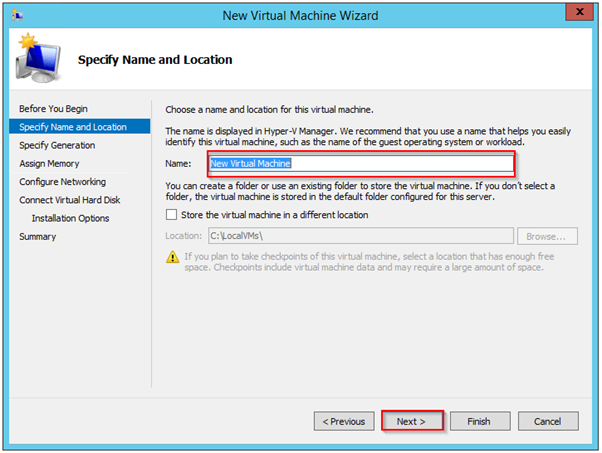Go to the Summary step
Viewport: 602px width, 453px height.
coord(38,237)
